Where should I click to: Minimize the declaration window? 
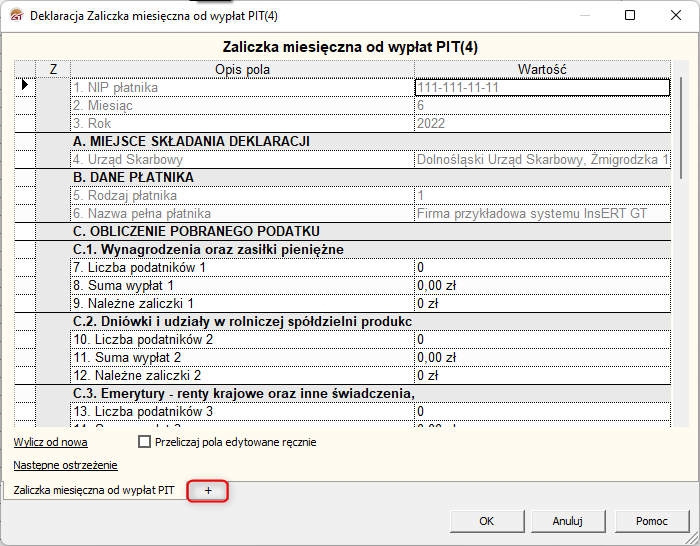(585, 16)
